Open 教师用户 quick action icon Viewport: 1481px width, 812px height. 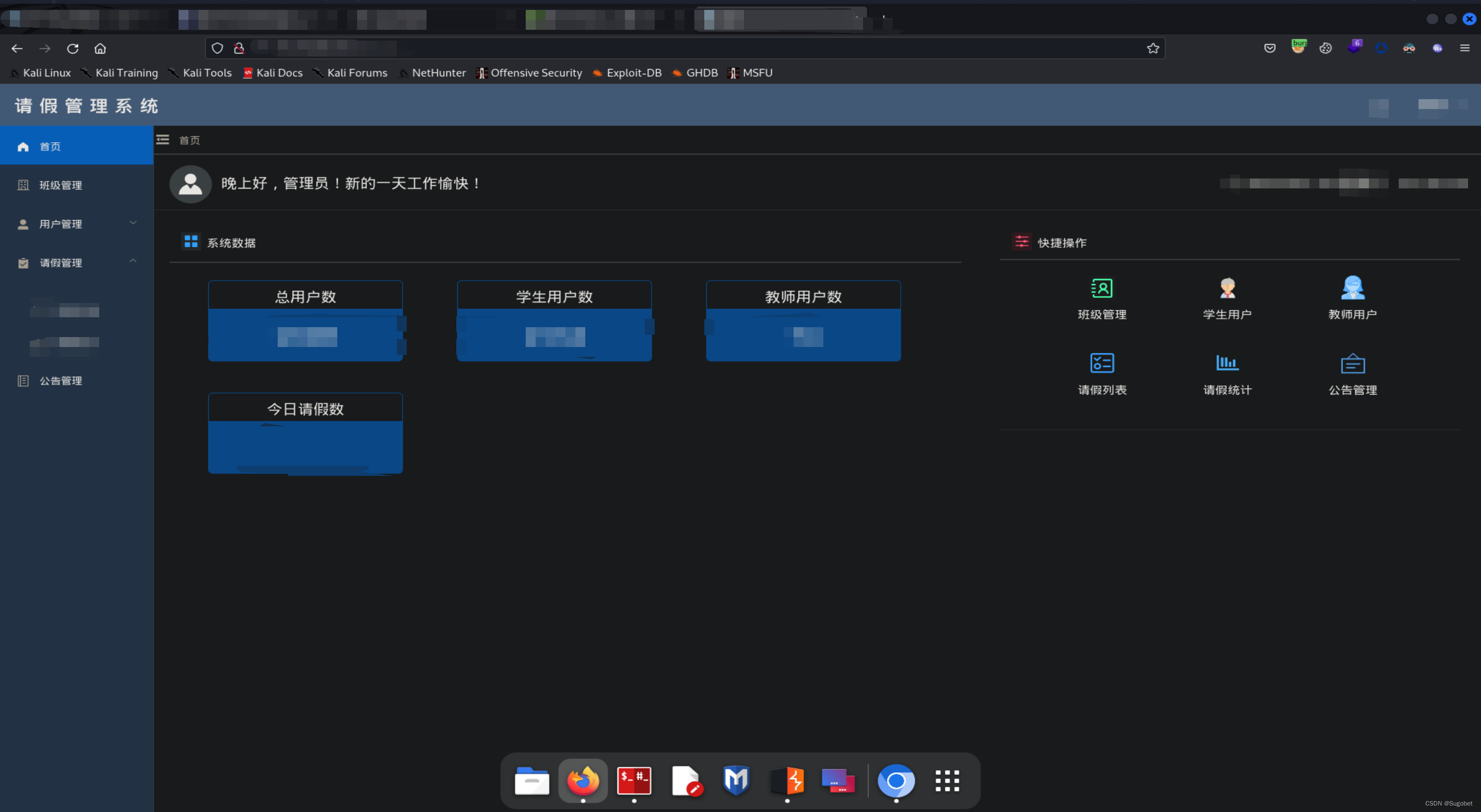[1352, 289]
